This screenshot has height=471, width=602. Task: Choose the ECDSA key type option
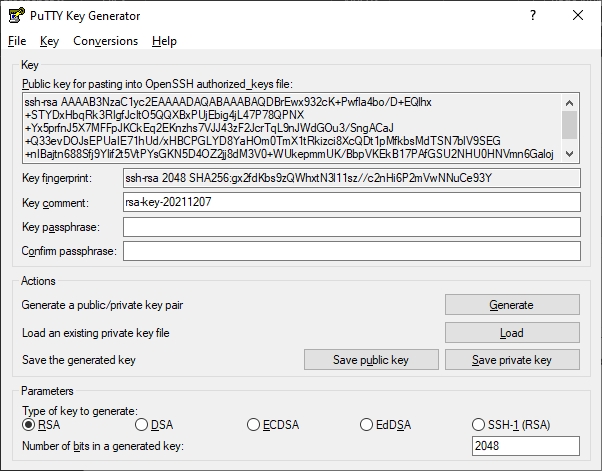click(254, 425)
